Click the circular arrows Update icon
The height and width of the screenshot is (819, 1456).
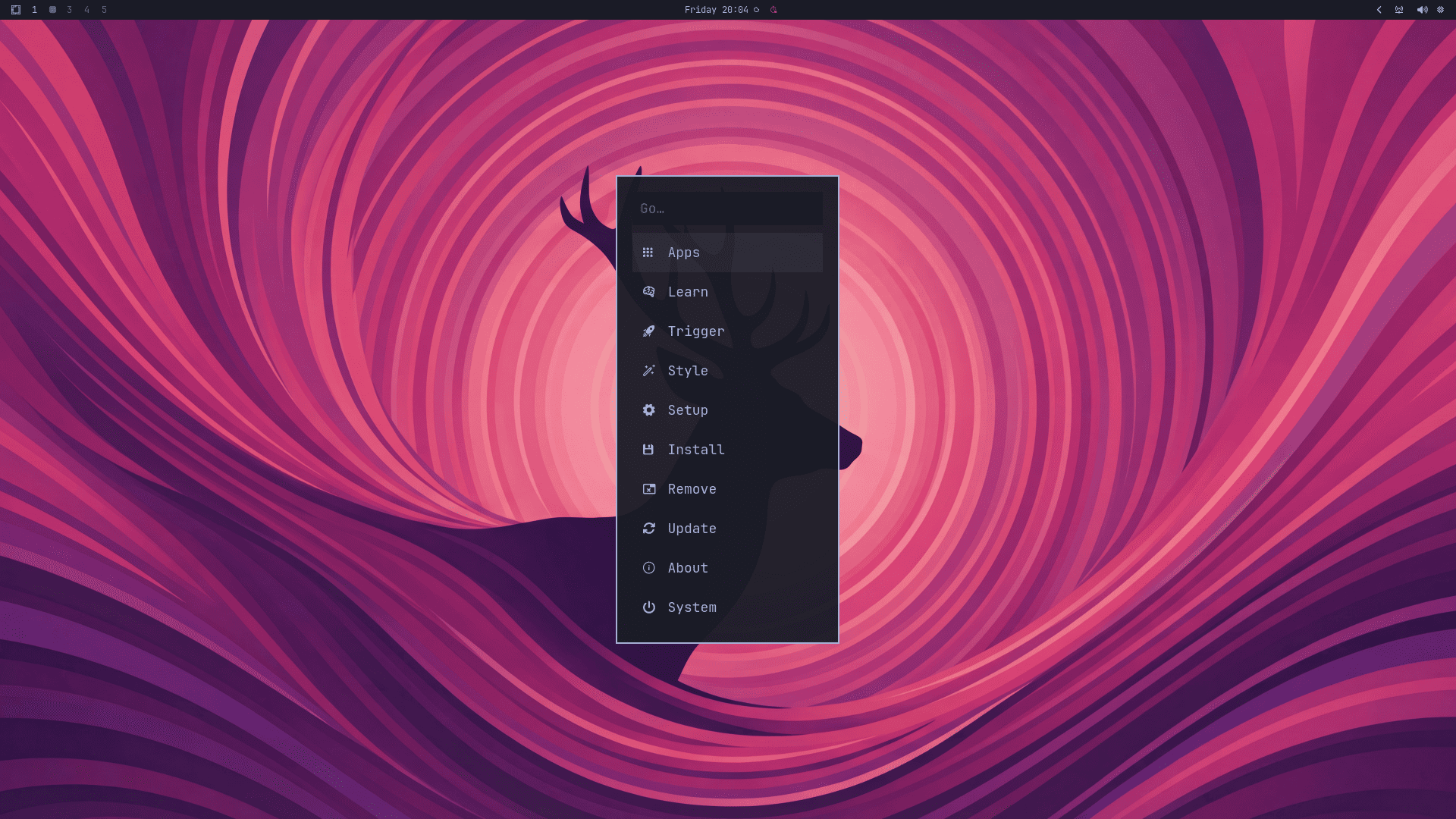tap(648, 529)
